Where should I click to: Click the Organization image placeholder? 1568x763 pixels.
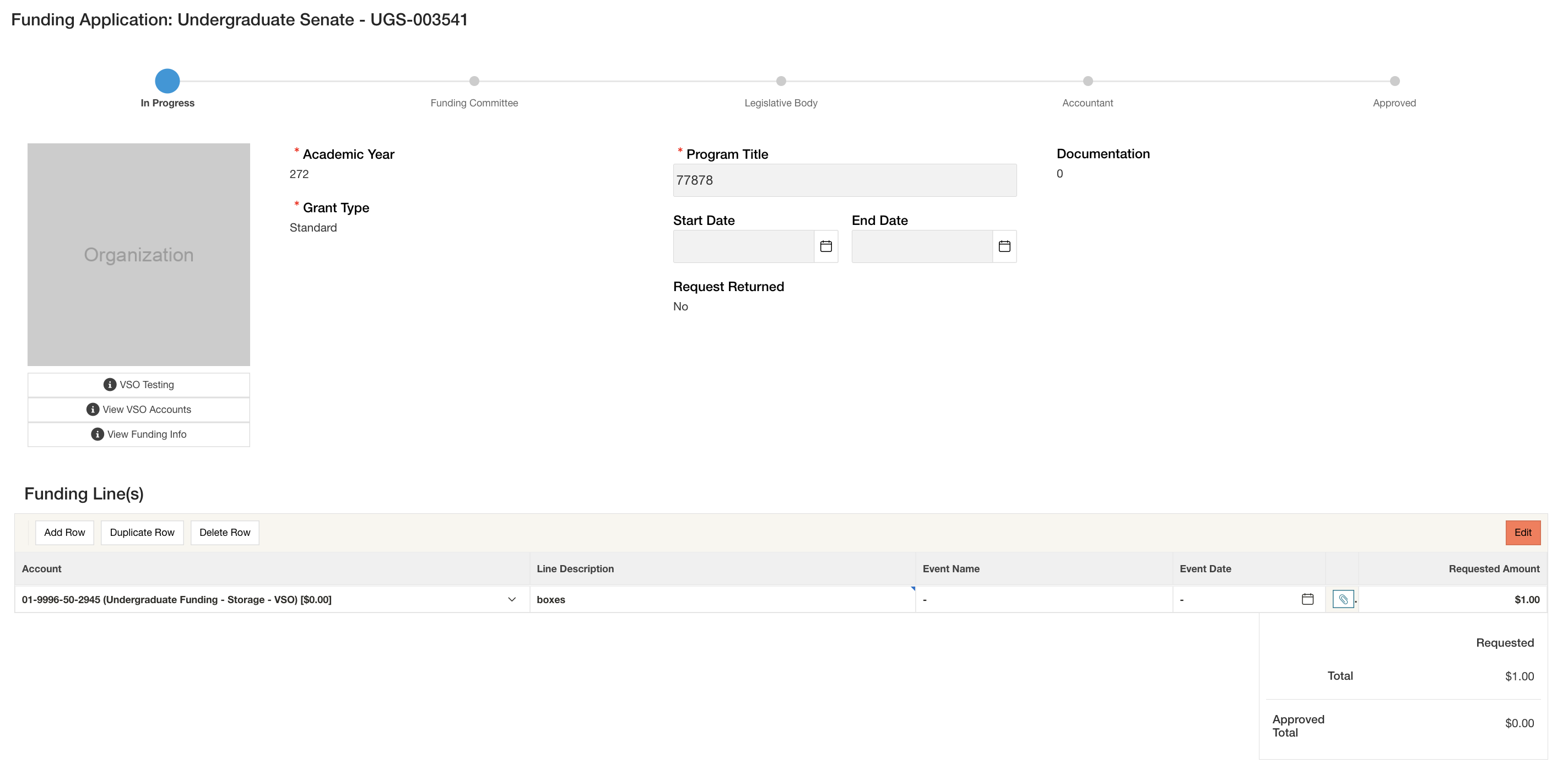(139, 255)
